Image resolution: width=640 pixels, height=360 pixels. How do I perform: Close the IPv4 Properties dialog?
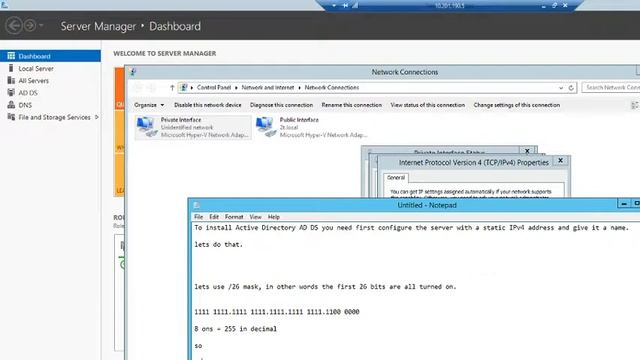click(560, 161)
